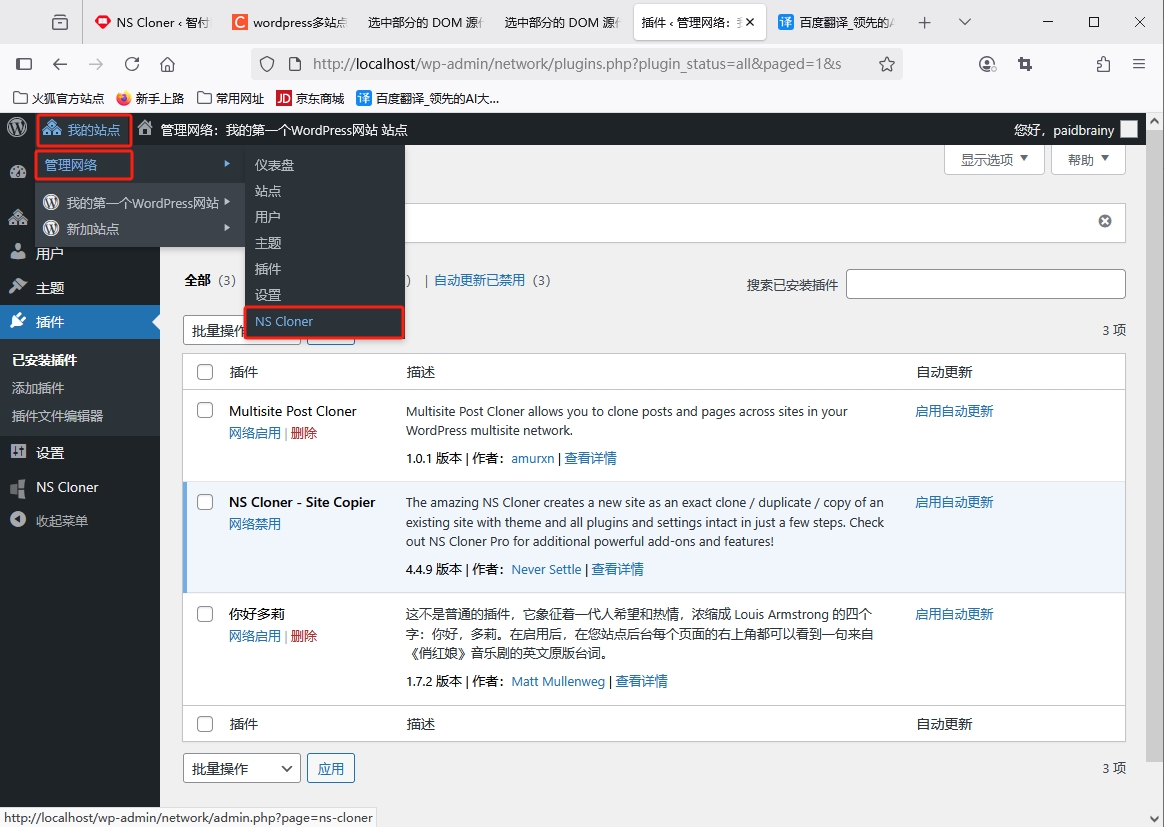Image resolution: width=1164 pixels, height=827 pixels.
Task: Open the Never Settle author link
Action: pyautogui.click(x=546, y=569)
